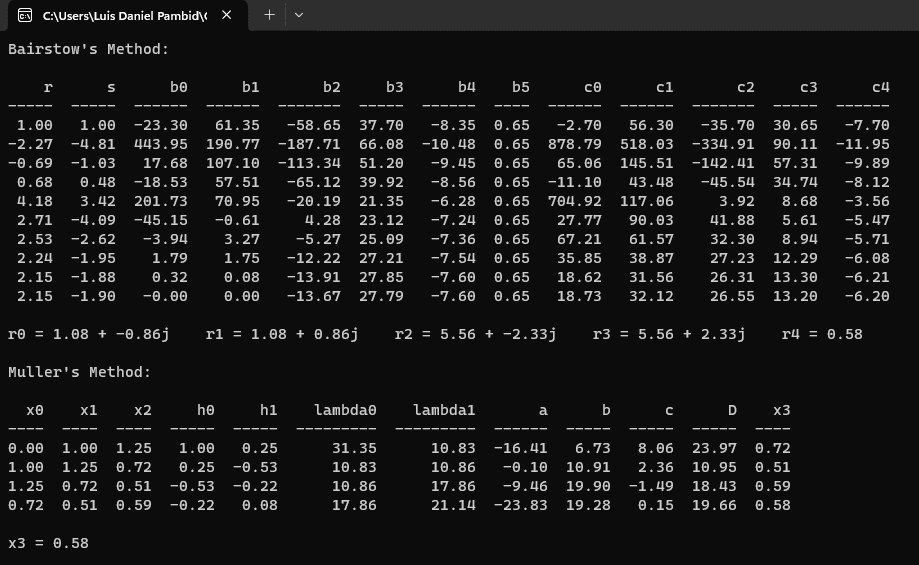Click the "Bairstow's Method:" heading
The image size is (919, 565).
pyautogui.click(x=88, y=49)
